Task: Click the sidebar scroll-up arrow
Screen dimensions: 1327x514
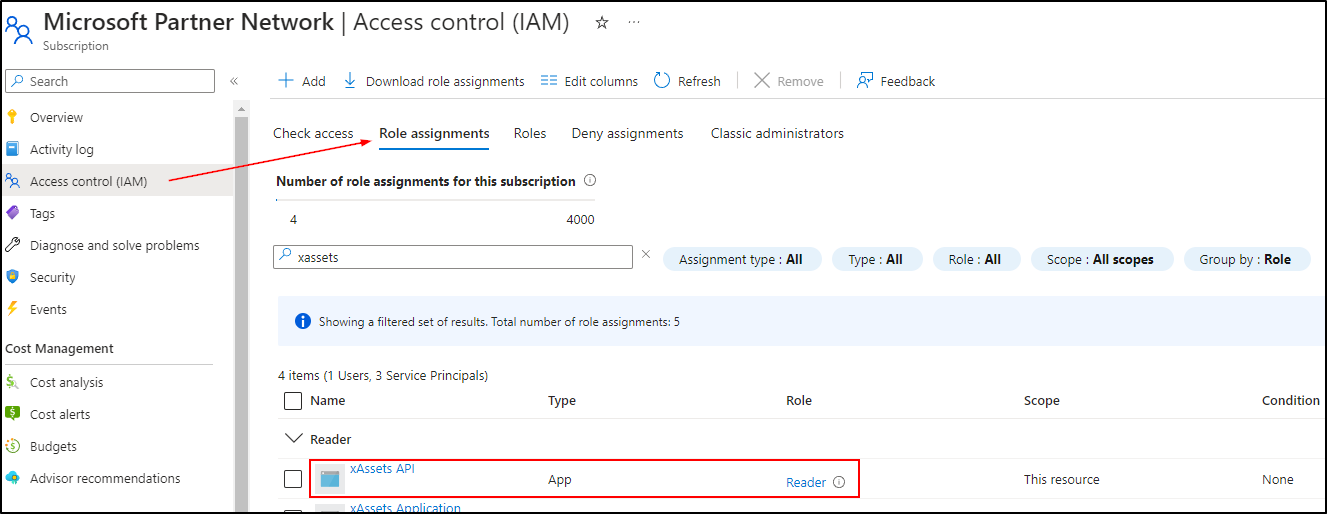Action: click(241, 107)
